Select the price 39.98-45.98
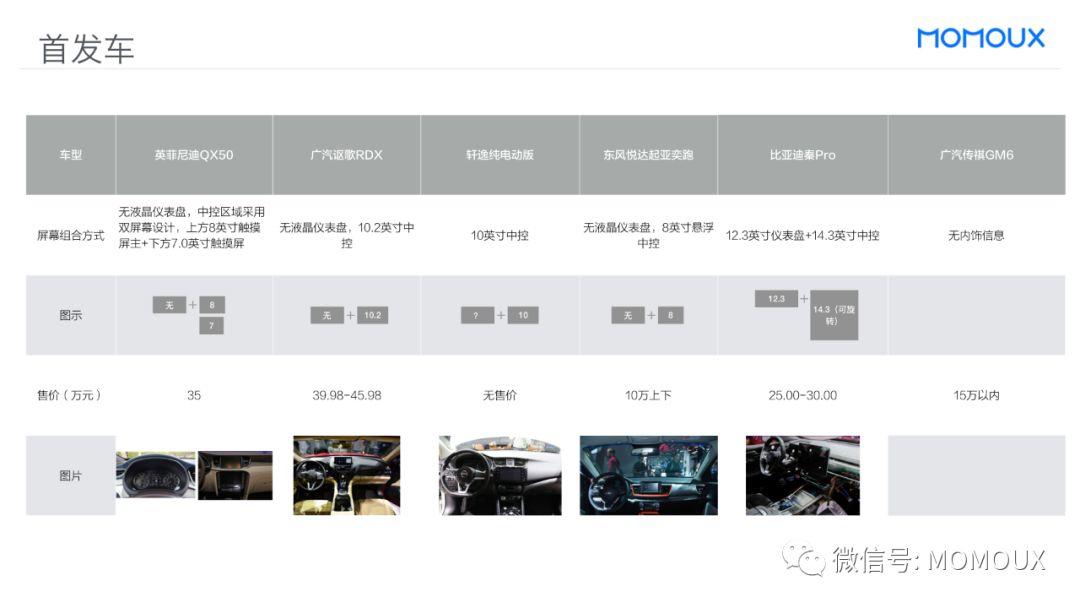 (346, 395)
